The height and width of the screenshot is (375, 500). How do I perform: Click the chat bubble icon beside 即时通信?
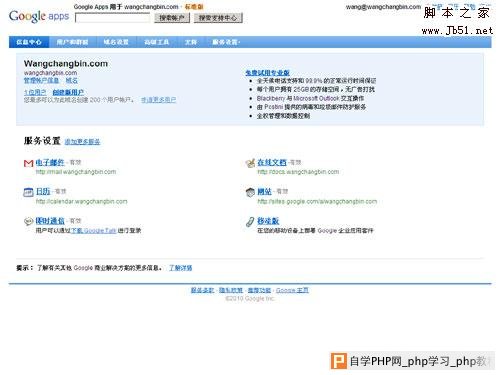(x=28, y=221)
